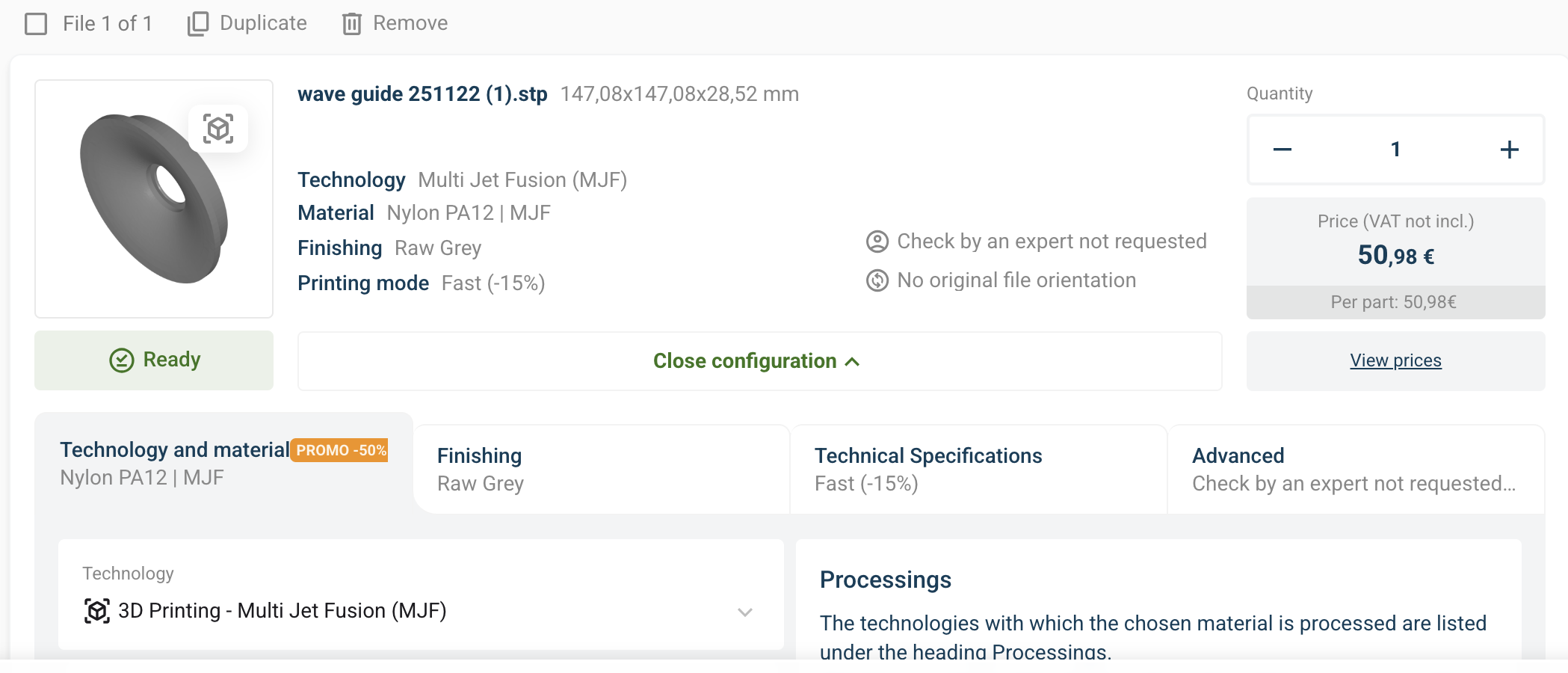The width and height of the screenshot is (1568, 673).
Task: Click the Quantity number input field
Action: tap(1395, 150)
